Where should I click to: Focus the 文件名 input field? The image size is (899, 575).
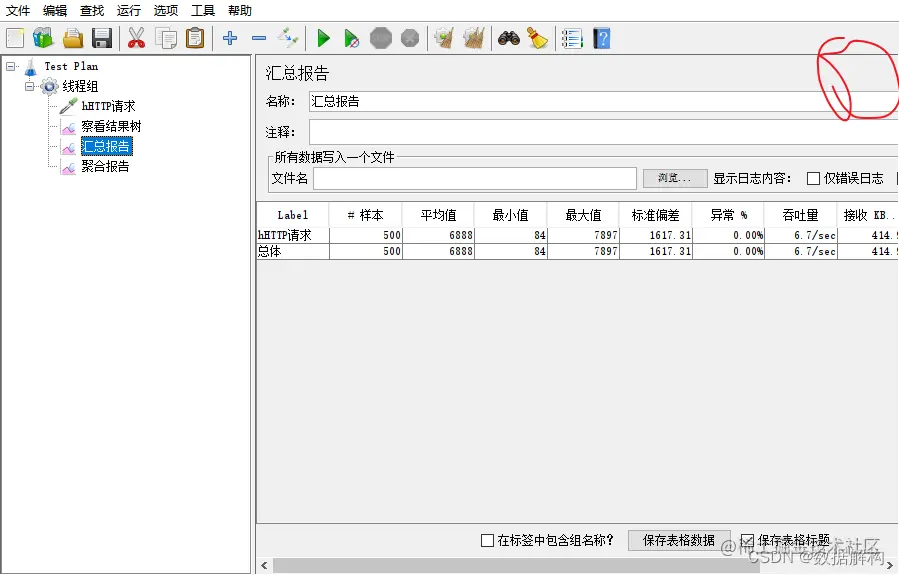(x=475, y=178)
